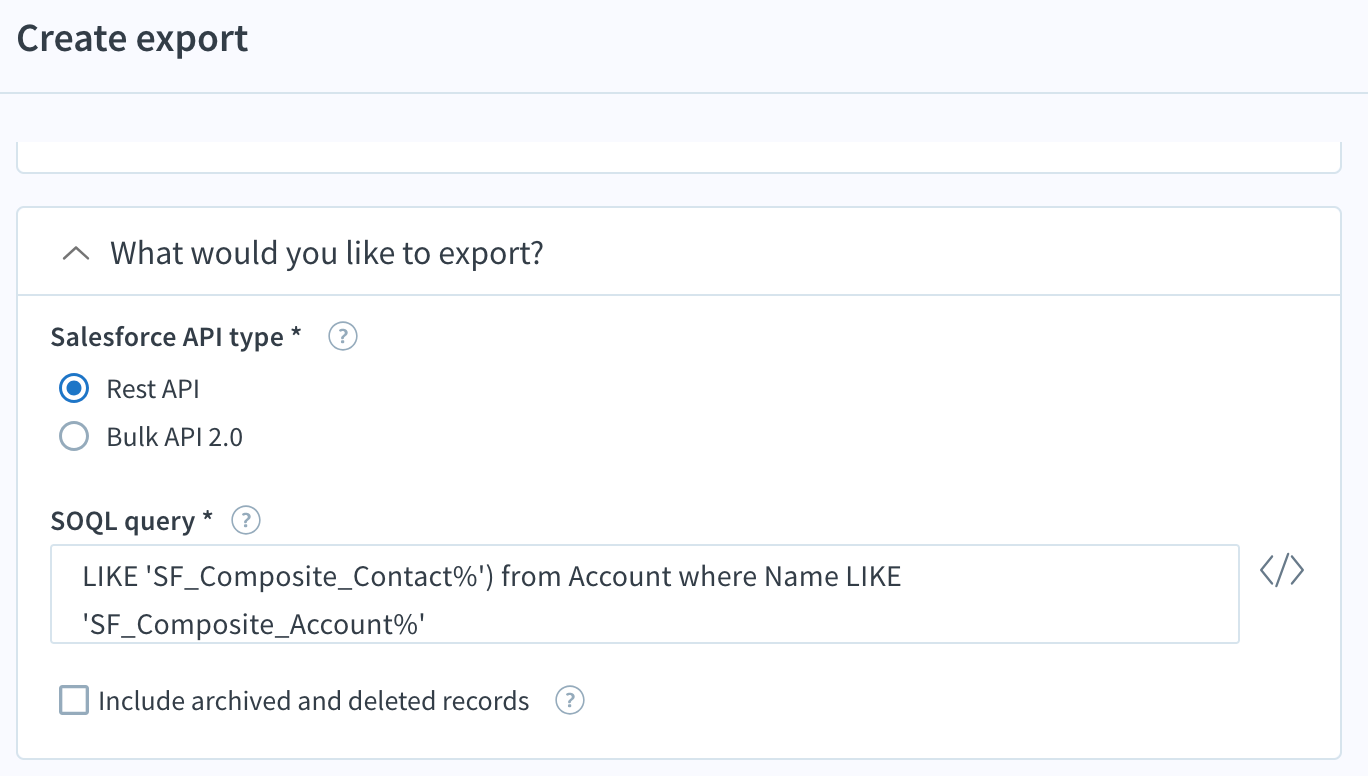Image resolution: width=1368 pixels, height=776 pixels.
Task: Open help for Salesforce API type
Action: click(343, 337)
